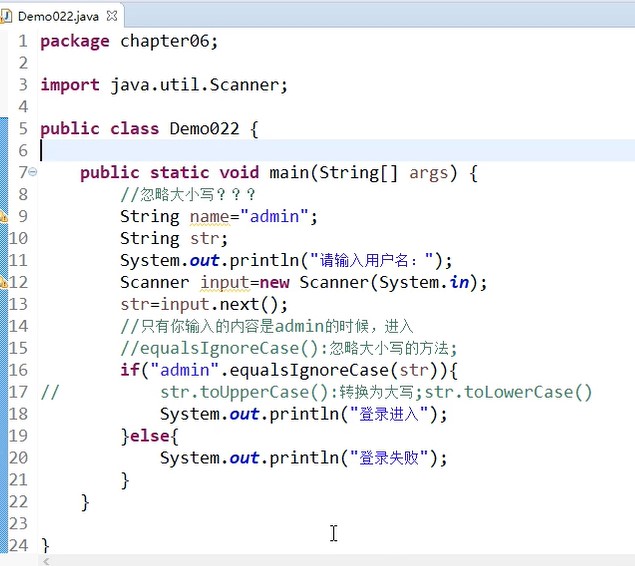Collapse the main method fold marker on line 7
This screenshot has height=566, width=635.
coord(33,172)
